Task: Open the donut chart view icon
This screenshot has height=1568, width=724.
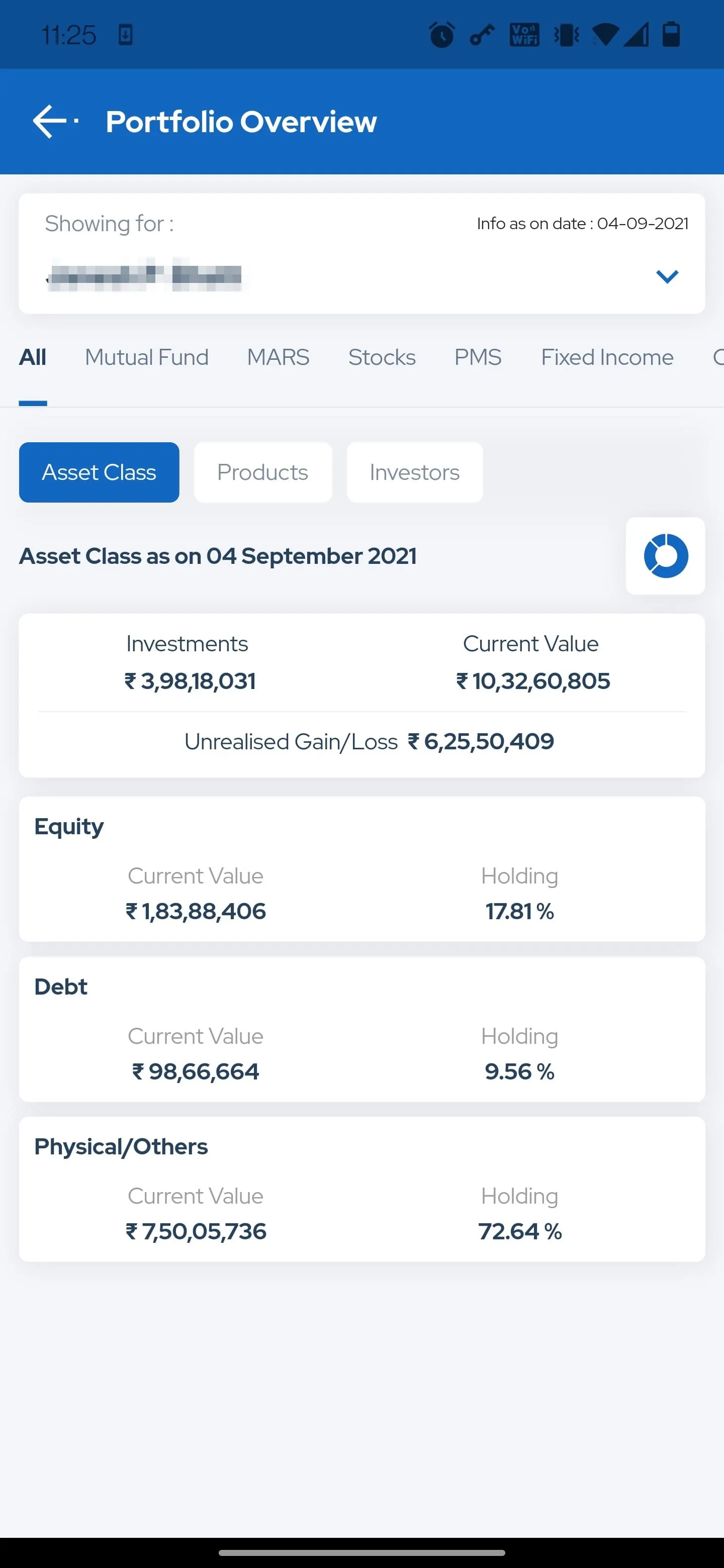Action: [x=665, y=556]
